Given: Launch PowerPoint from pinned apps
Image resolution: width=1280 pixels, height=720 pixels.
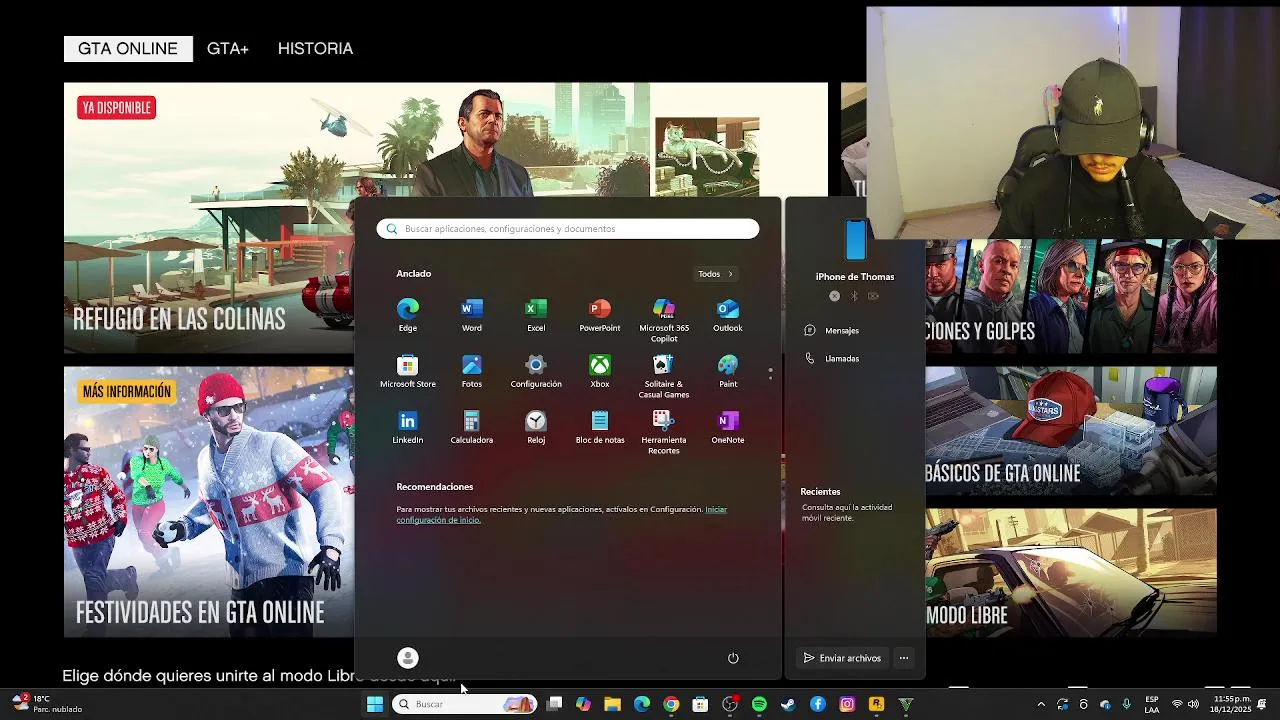Looking at the screenshot, I should 600,315.
